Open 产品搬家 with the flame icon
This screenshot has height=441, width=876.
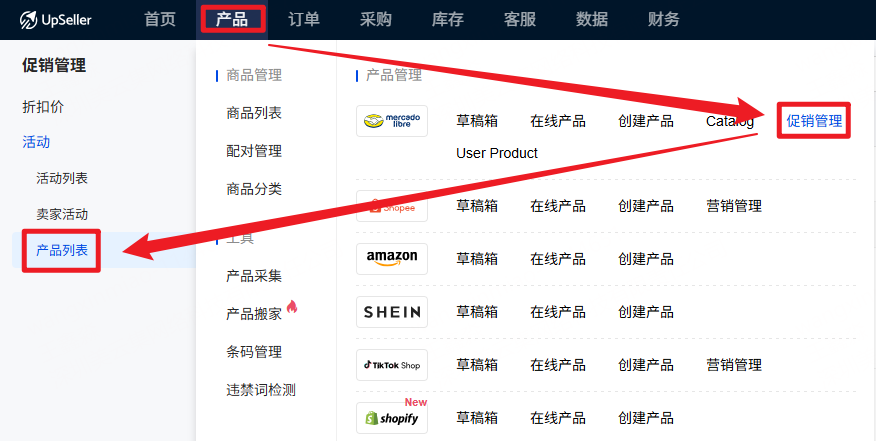[x=254, y=314]
